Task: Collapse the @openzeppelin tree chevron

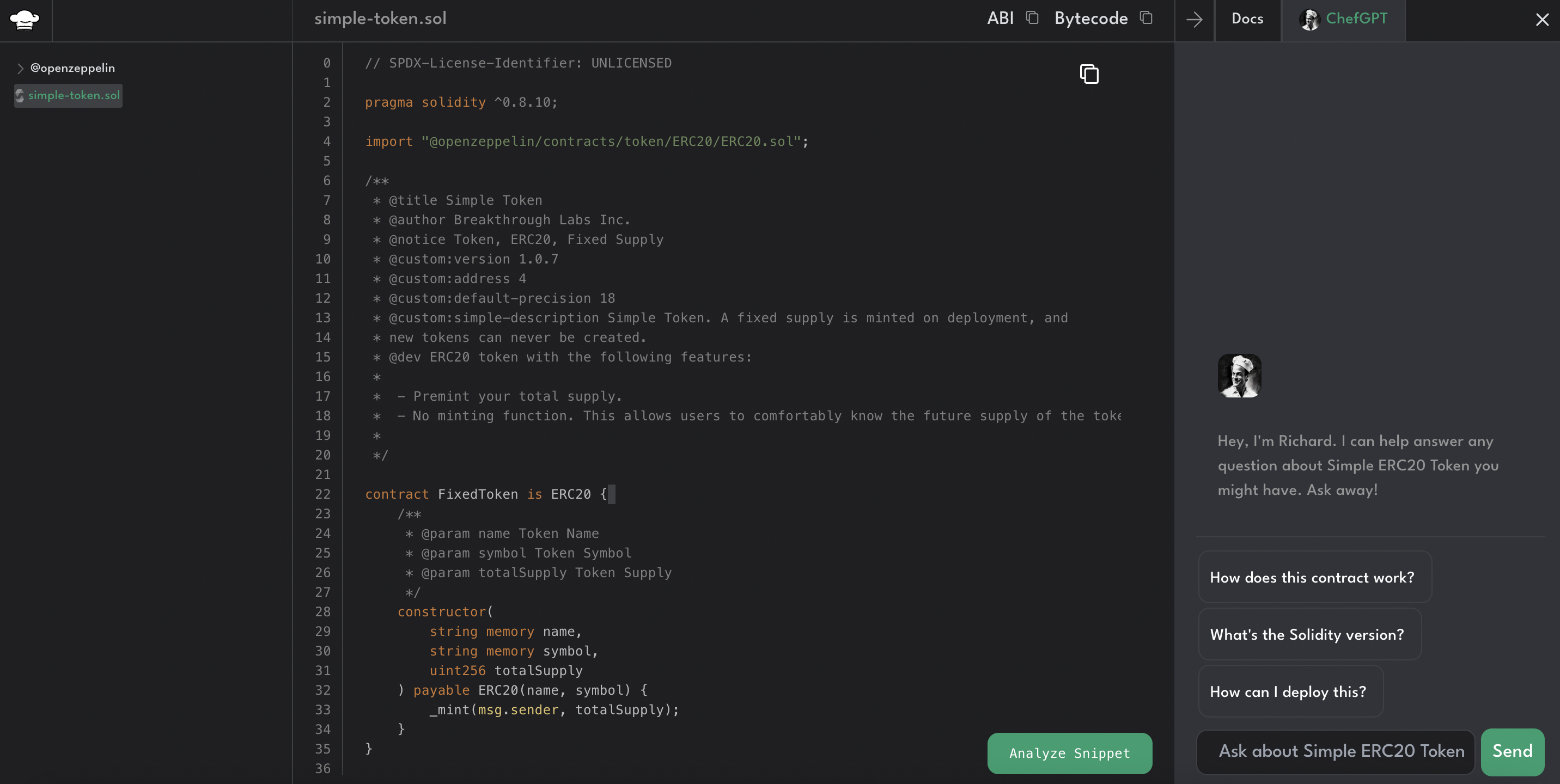Action: pyautogui.click(x=20, y=68)
